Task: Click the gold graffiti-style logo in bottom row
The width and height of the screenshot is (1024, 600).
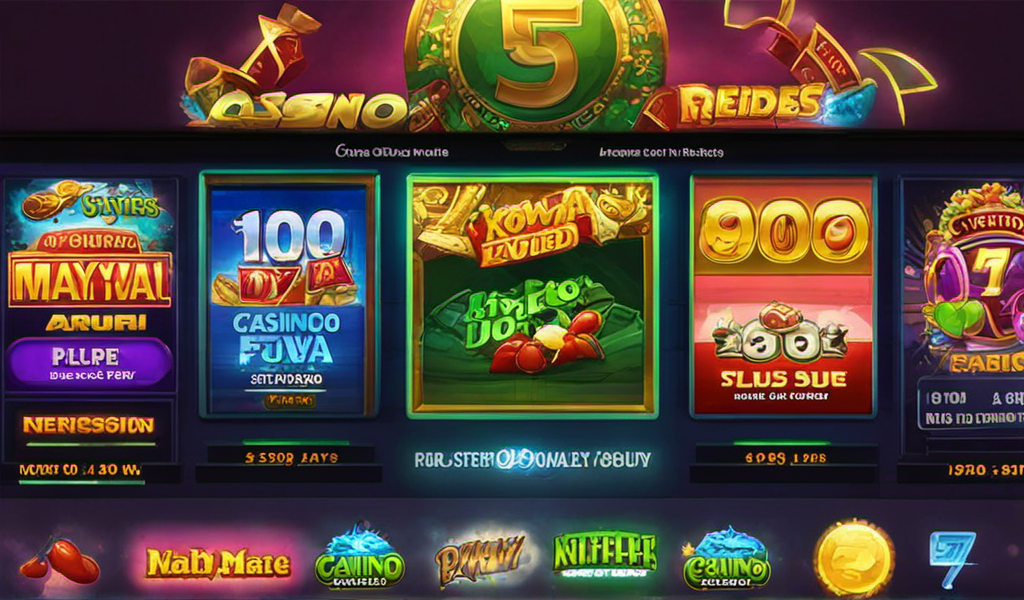Action: [x=480, y=558]
